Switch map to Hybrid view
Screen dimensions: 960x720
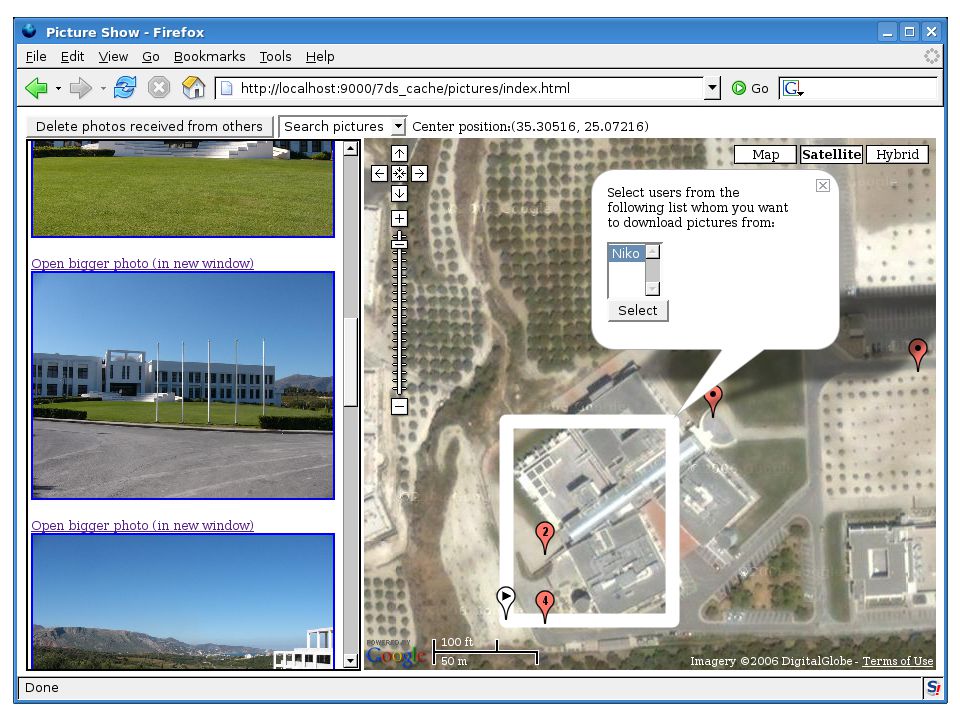pos(898,154)
